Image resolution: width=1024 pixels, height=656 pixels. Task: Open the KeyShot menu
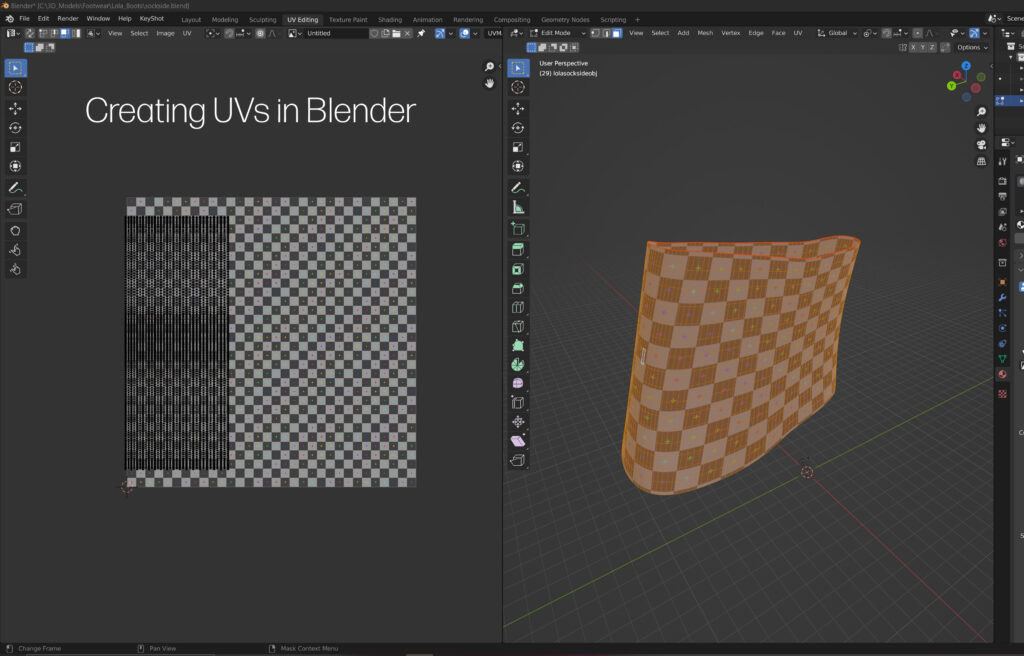[x=152, y=19]
